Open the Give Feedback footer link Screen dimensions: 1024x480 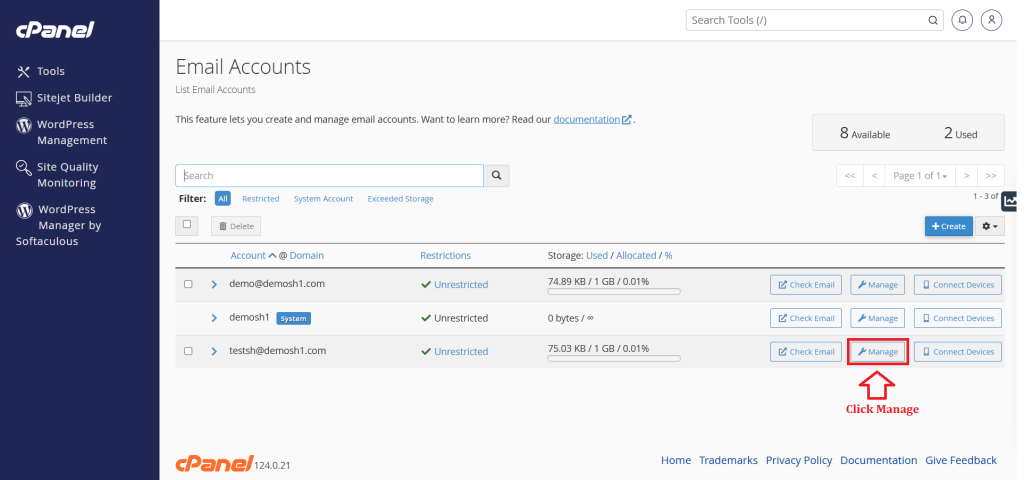click(x=961, y=460)
